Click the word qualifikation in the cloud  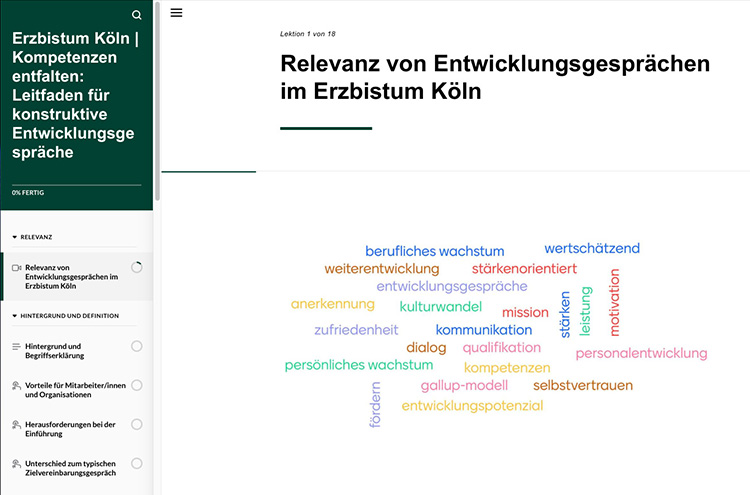501,348
